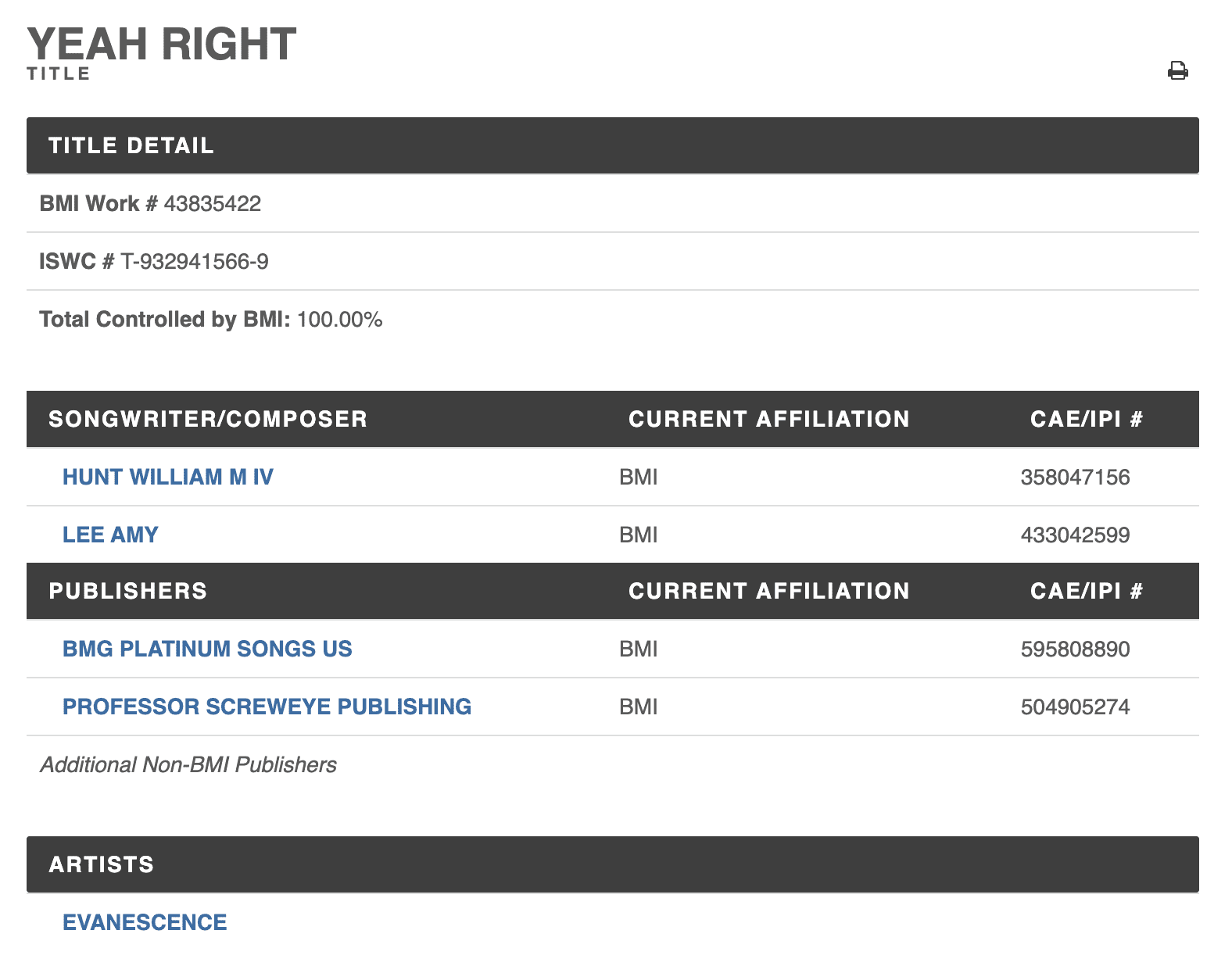Image resolution: width=1232 pixels, height=966 pixels.
Task: Click BMI affiliation beside HUNT WILLIAM M IV
Action: coord(638,477)
